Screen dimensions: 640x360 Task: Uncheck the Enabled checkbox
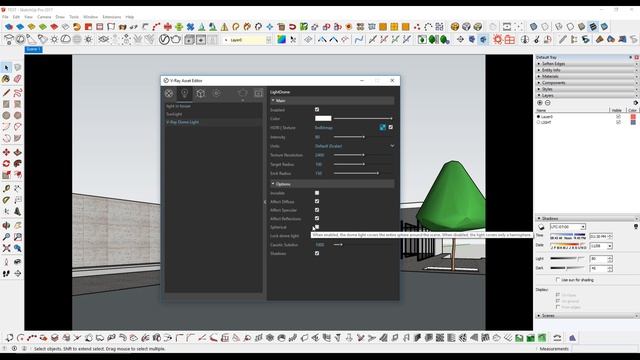pos(317,109)
